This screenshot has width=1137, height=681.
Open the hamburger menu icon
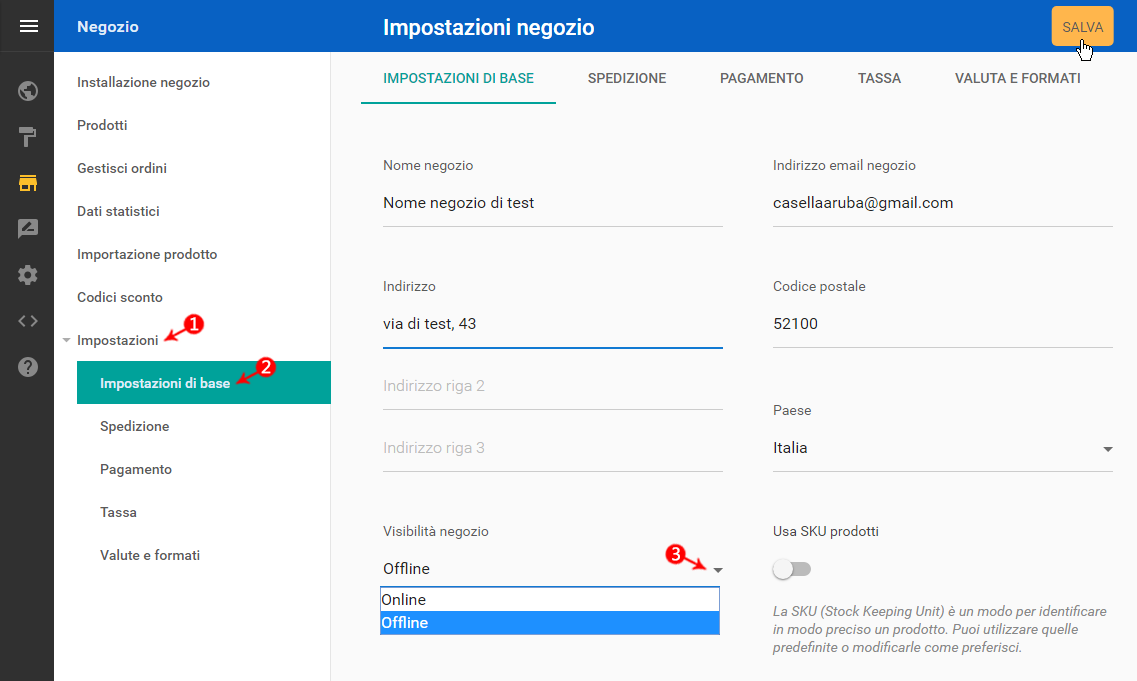tap(28, 27)
